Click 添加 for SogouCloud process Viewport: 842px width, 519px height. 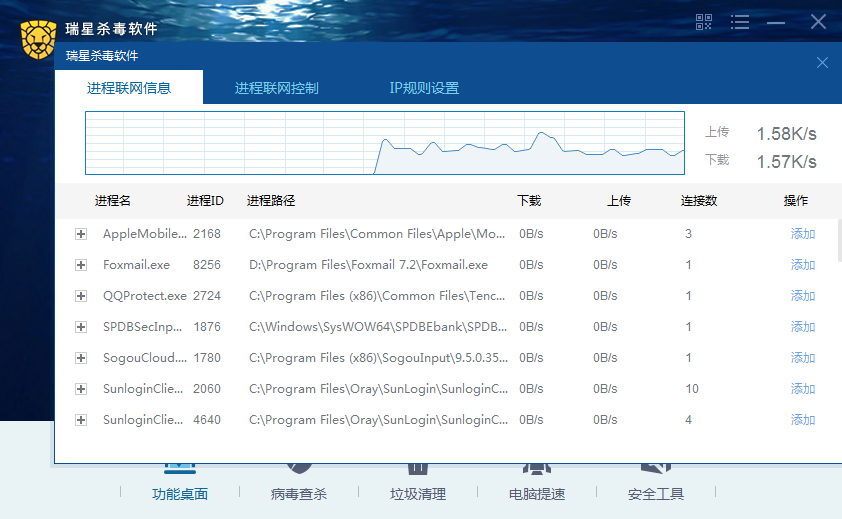[803, 358]
